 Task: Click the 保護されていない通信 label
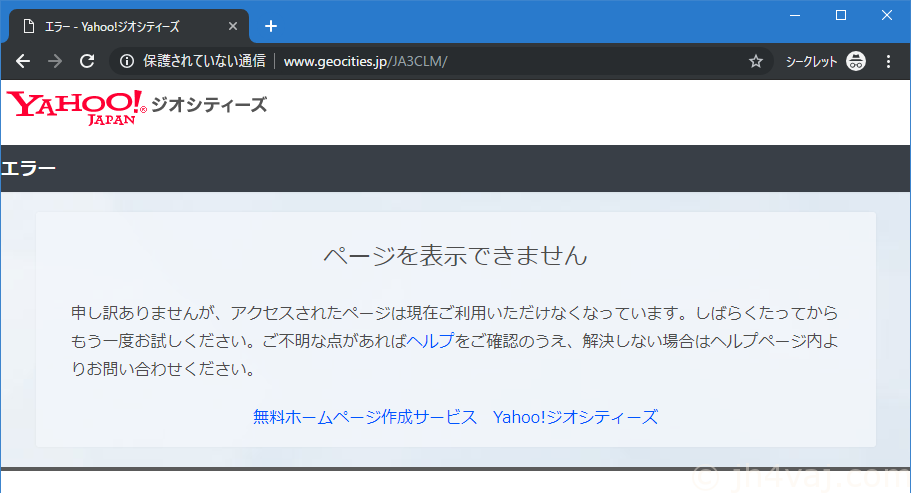click(x=204, y=61)
